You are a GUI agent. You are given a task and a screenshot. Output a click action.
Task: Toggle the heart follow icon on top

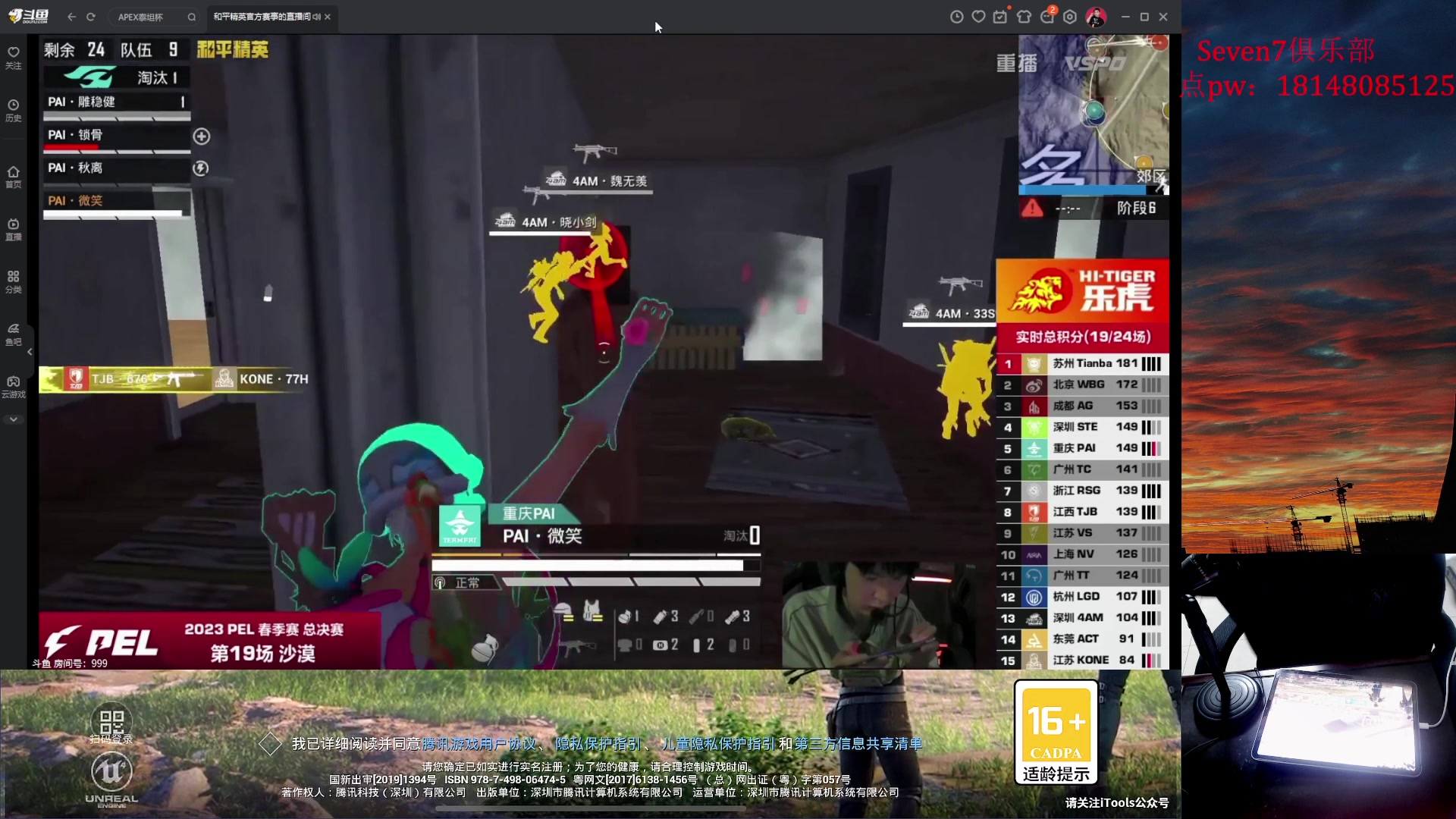coord(978,17)
